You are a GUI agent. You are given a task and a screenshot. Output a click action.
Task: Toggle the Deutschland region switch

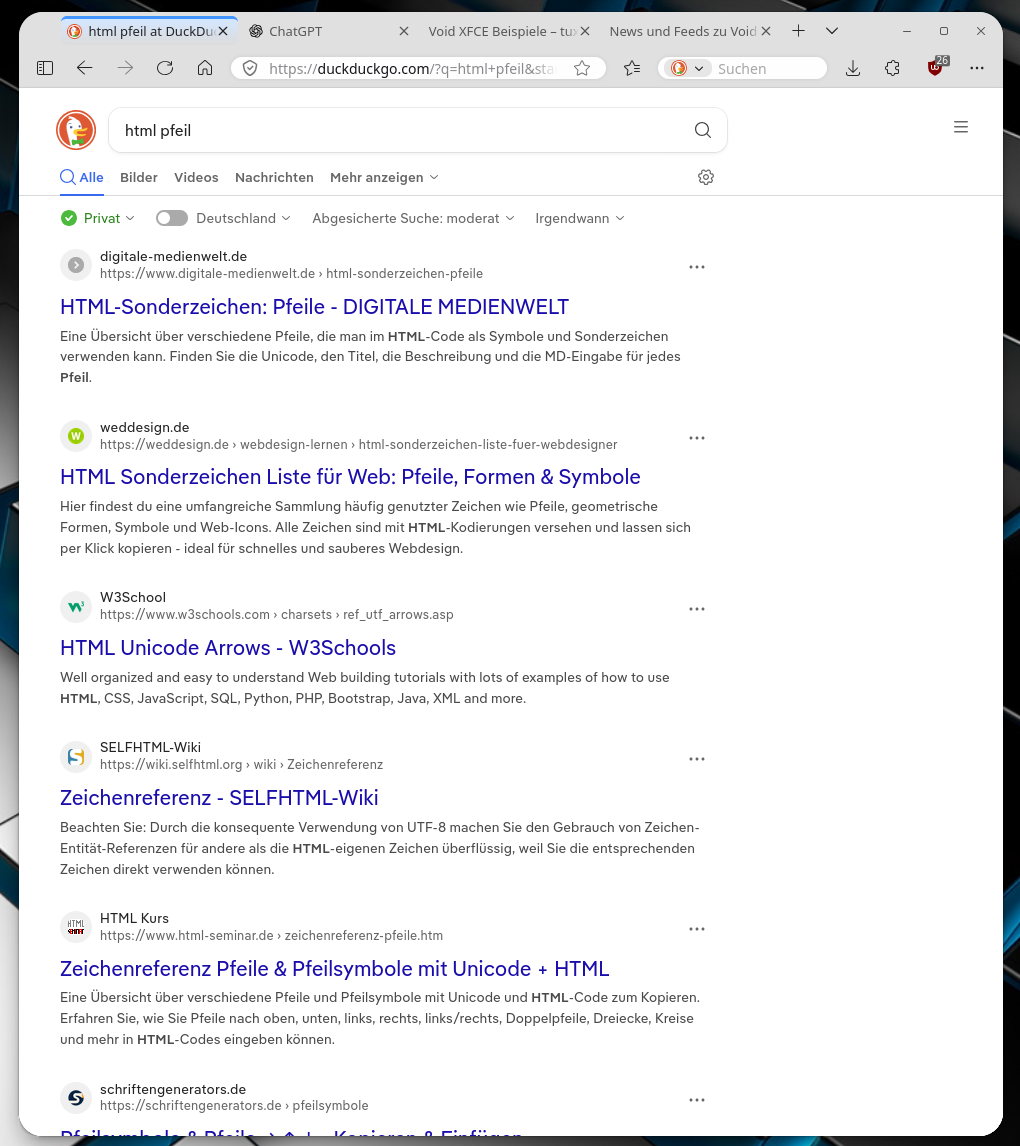(172, 218)
